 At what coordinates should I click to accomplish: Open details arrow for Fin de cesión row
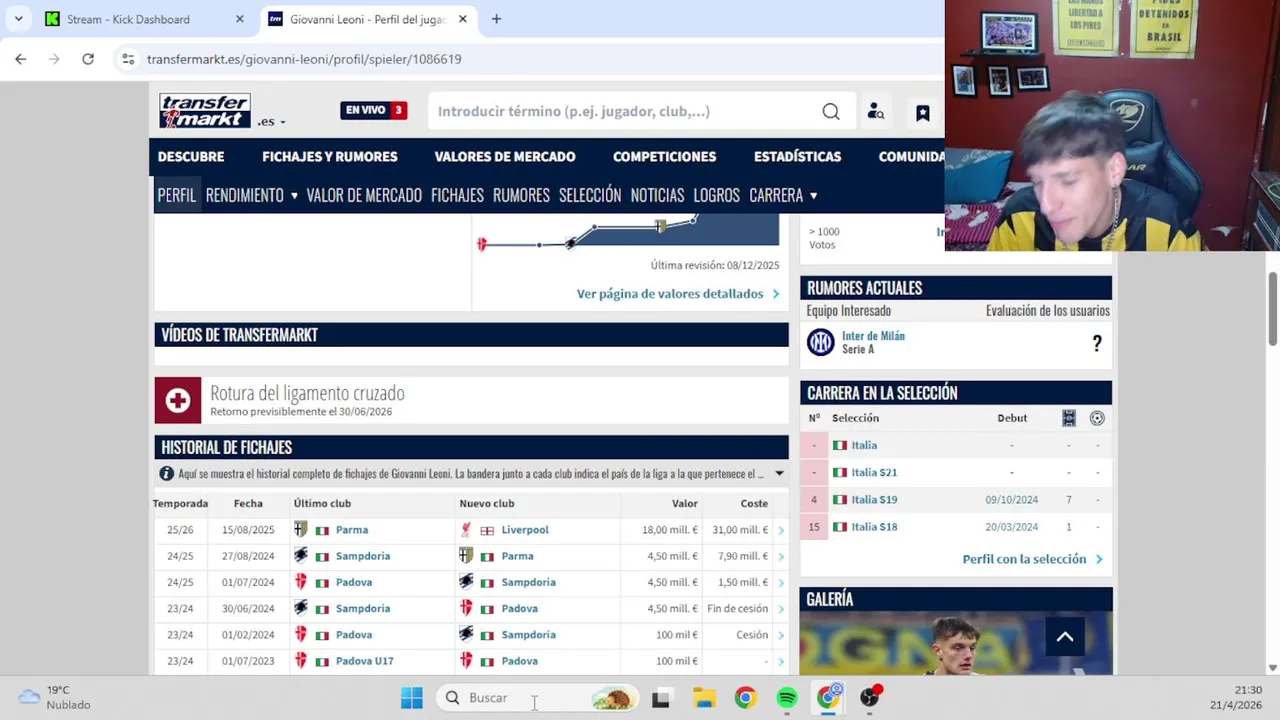point(781,608)
